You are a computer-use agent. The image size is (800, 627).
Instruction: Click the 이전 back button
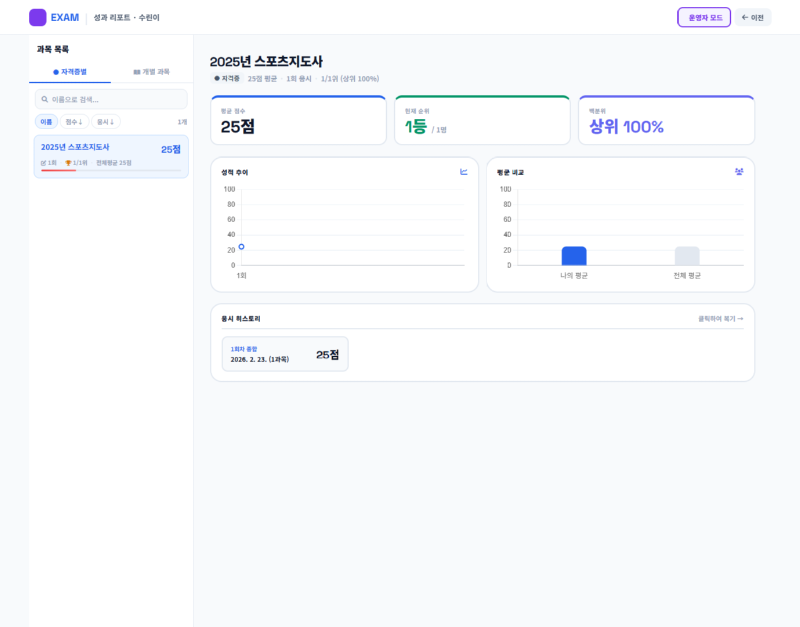(x=753, y=17)
